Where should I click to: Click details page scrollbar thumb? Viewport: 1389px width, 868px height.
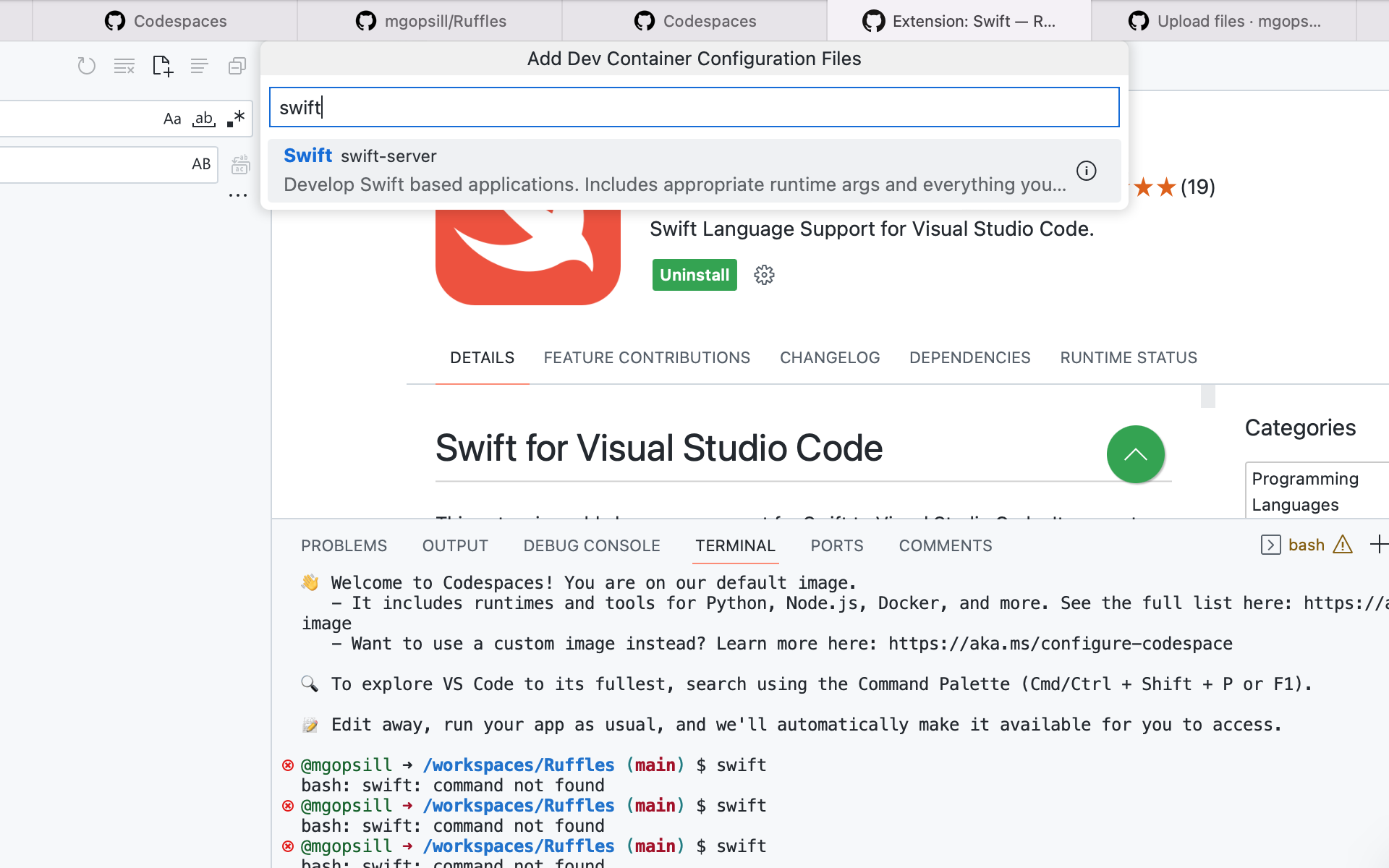(1208, 396)
